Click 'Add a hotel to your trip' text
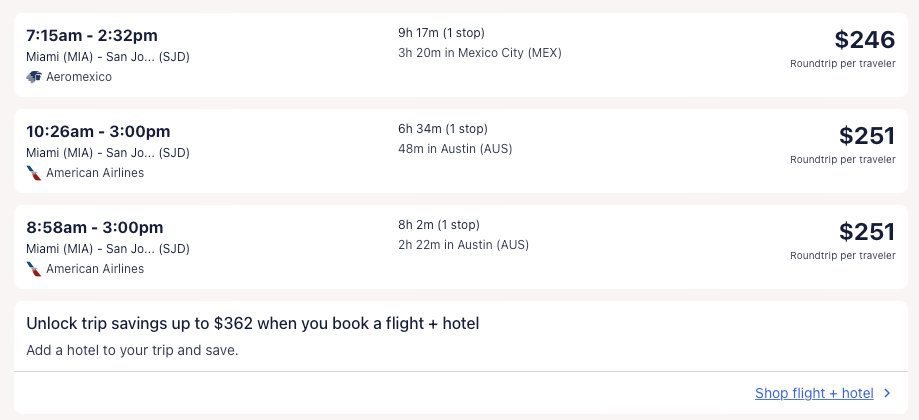919x420 pixels. (x=132, y=351)
